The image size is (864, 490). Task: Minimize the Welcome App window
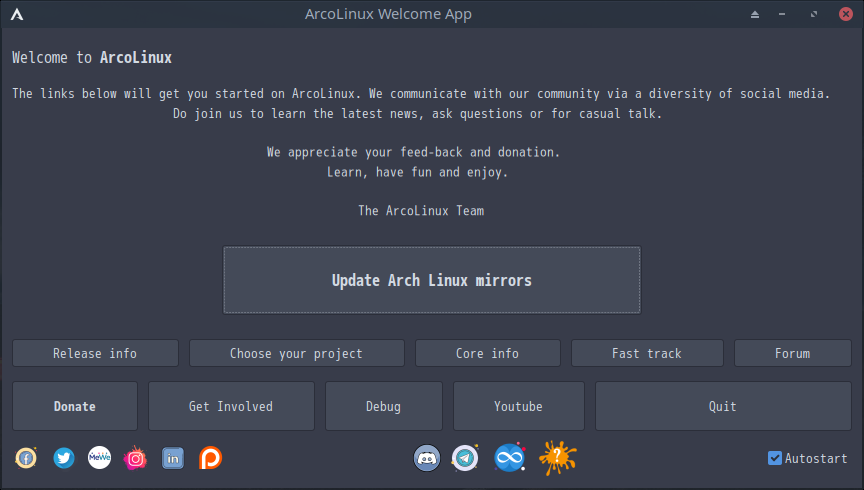click(782, 14)
